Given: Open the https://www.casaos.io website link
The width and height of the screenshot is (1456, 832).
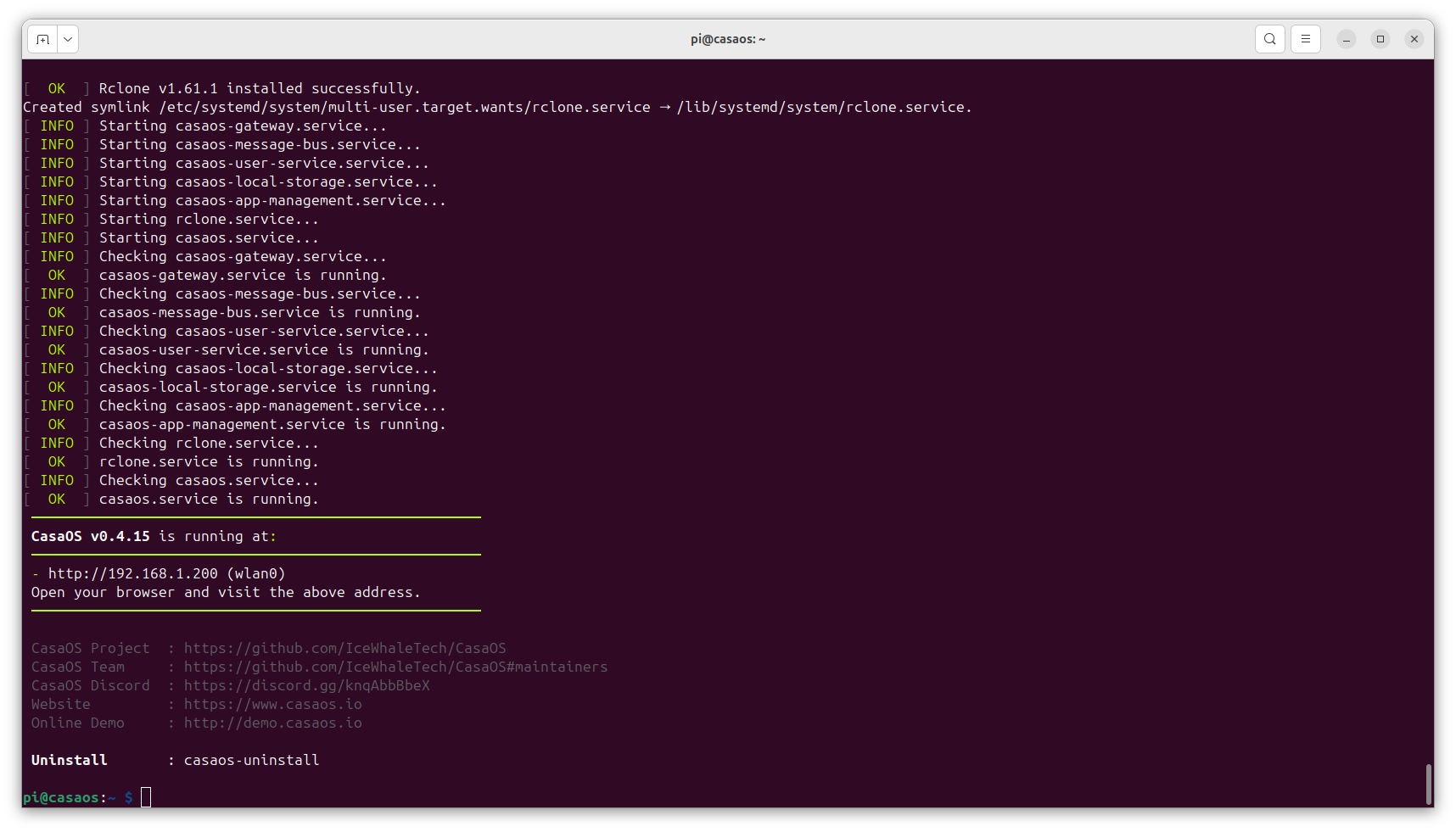Looking at the screenshot, I should [272, 705].
